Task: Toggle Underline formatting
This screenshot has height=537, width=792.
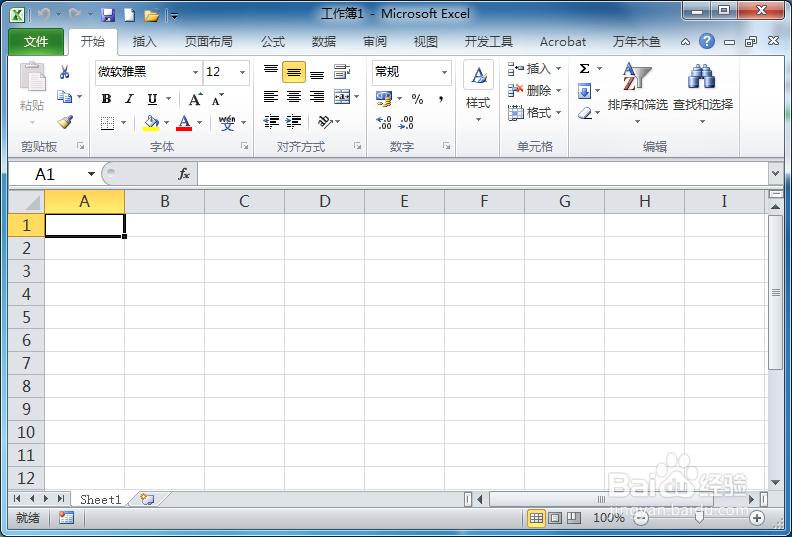Action: [x=152, y=99]
